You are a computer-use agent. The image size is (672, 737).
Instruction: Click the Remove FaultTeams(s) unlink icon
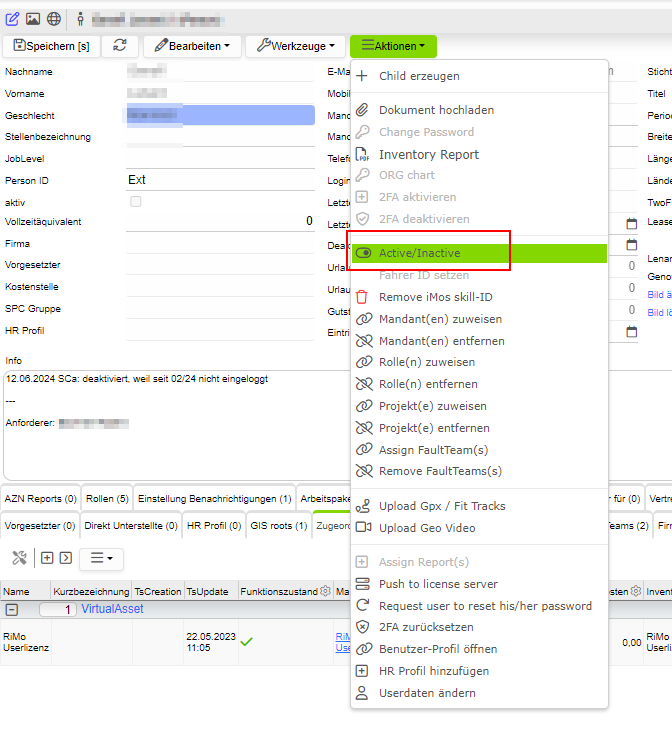pyautogui.click(x=364, y=471)
